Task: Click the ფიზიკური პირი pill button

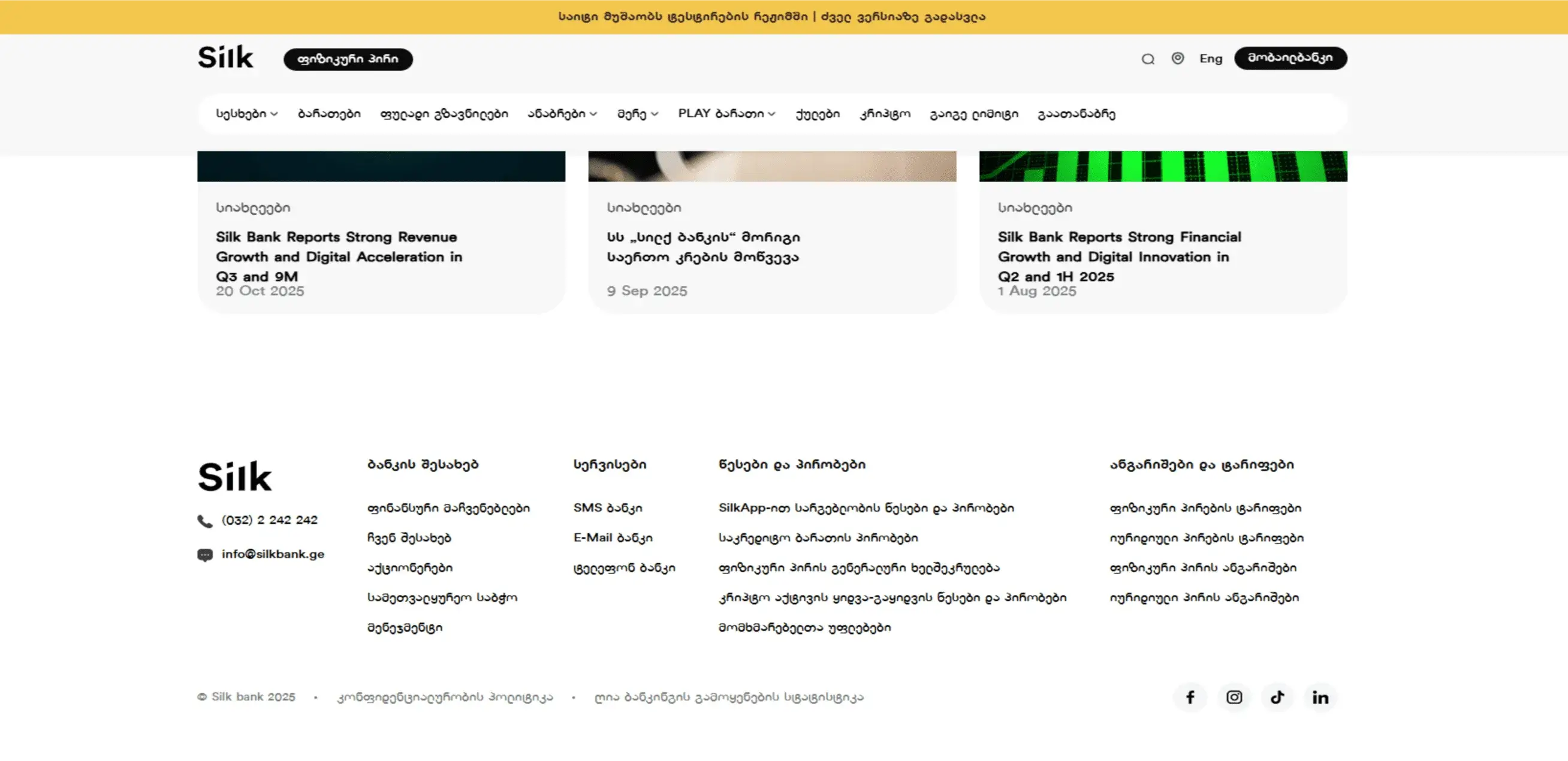Action: click(348, 59)
